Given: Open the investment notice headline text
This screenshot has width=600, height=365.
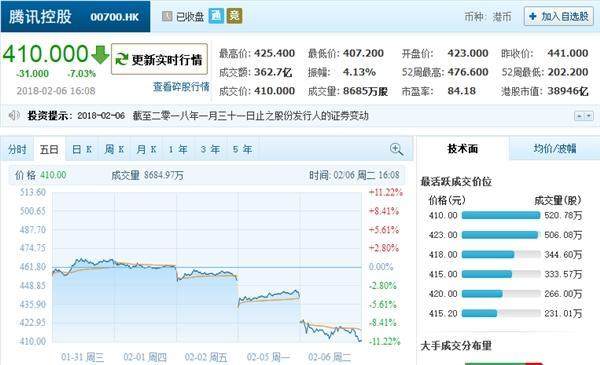Looking at the screenshot, I should pyautogui.click(x=250, y=116).
